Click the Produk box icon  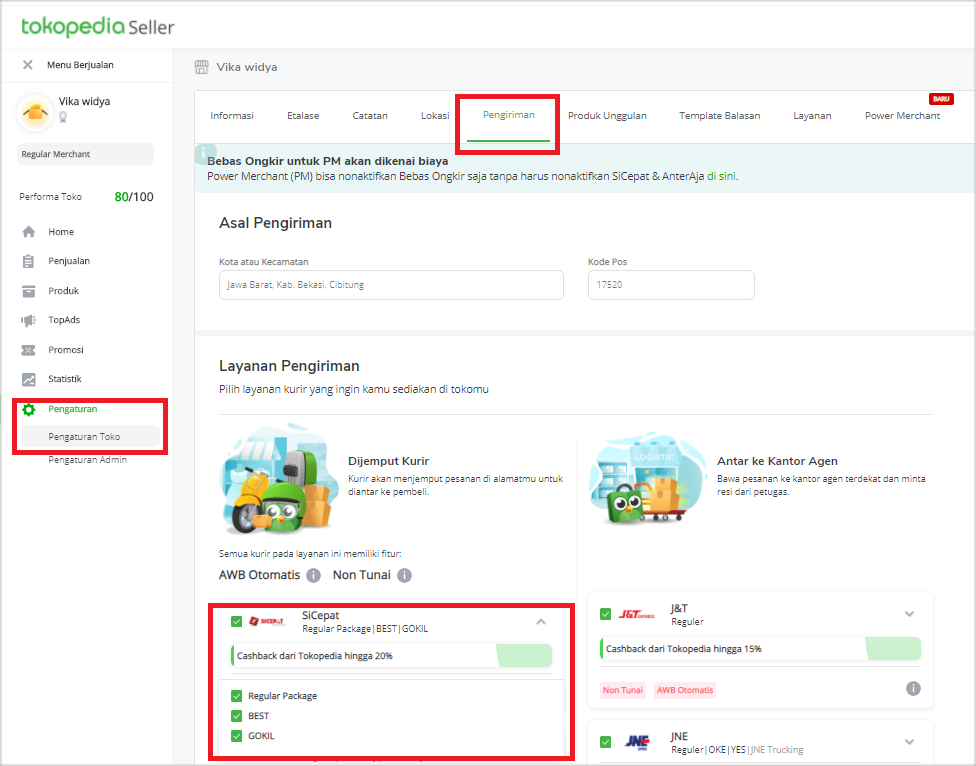tap(29, 291)
